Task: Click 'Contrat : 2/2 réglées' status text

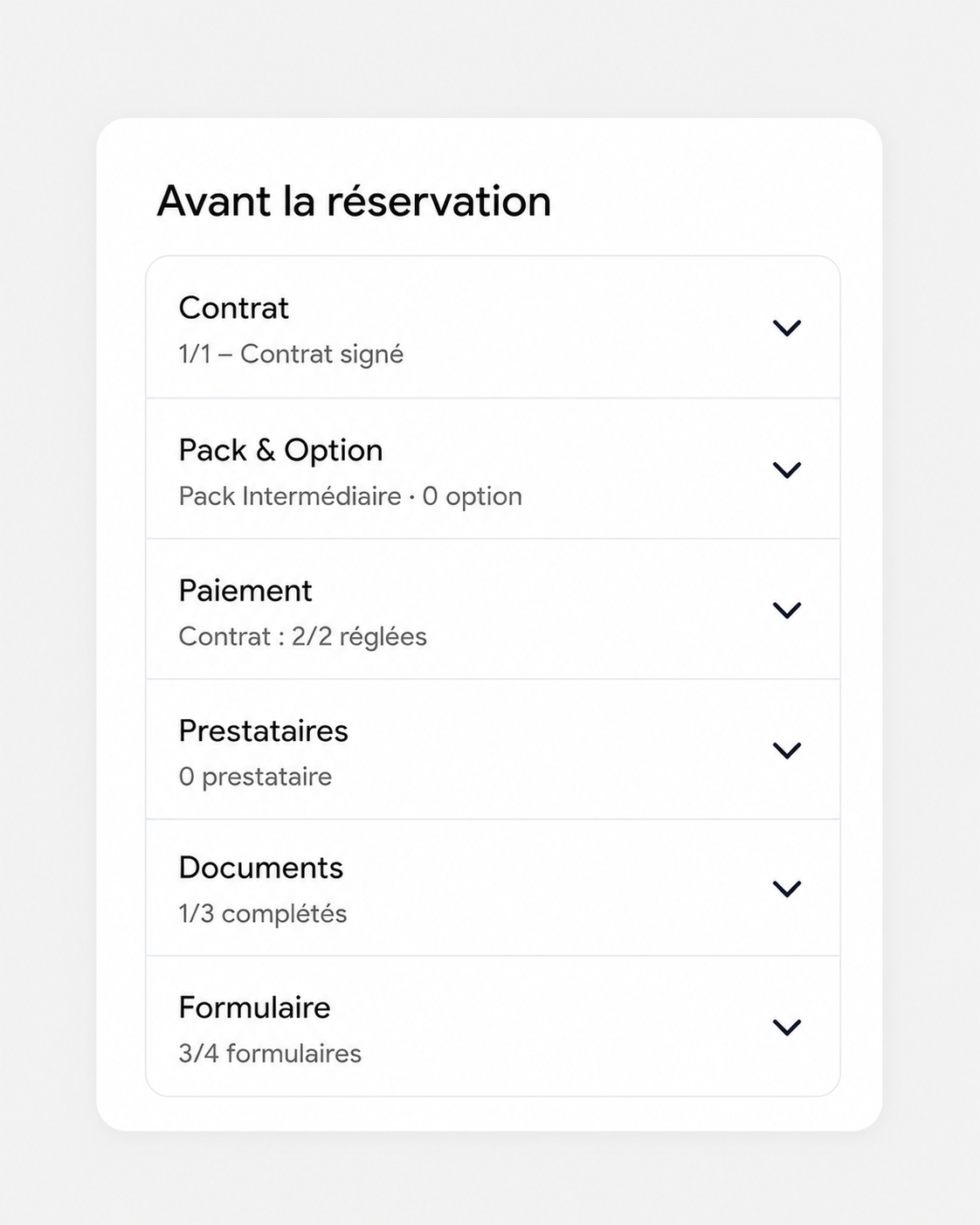Action: pos(302,636)
